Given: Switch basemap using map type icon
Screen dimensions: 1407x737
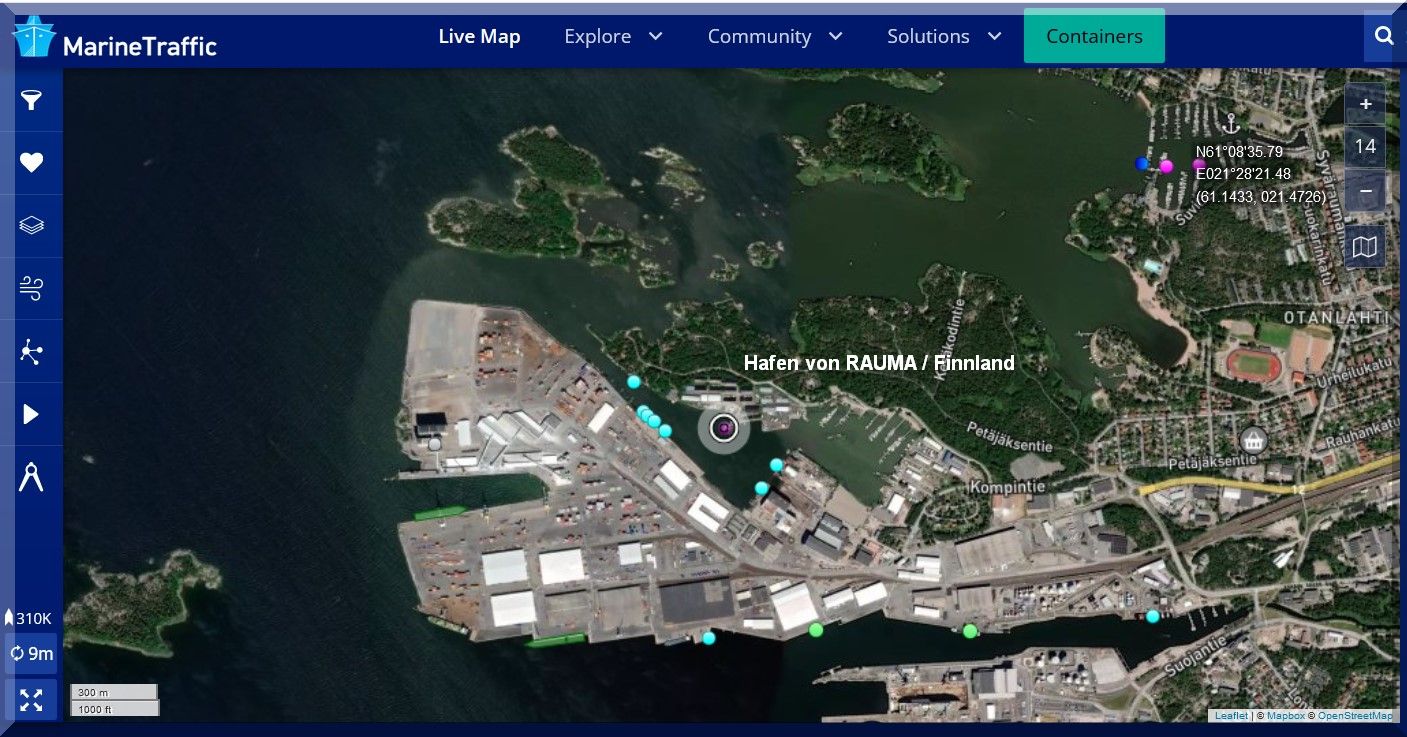Looking at the screenshot, I should pos(1365,247).
